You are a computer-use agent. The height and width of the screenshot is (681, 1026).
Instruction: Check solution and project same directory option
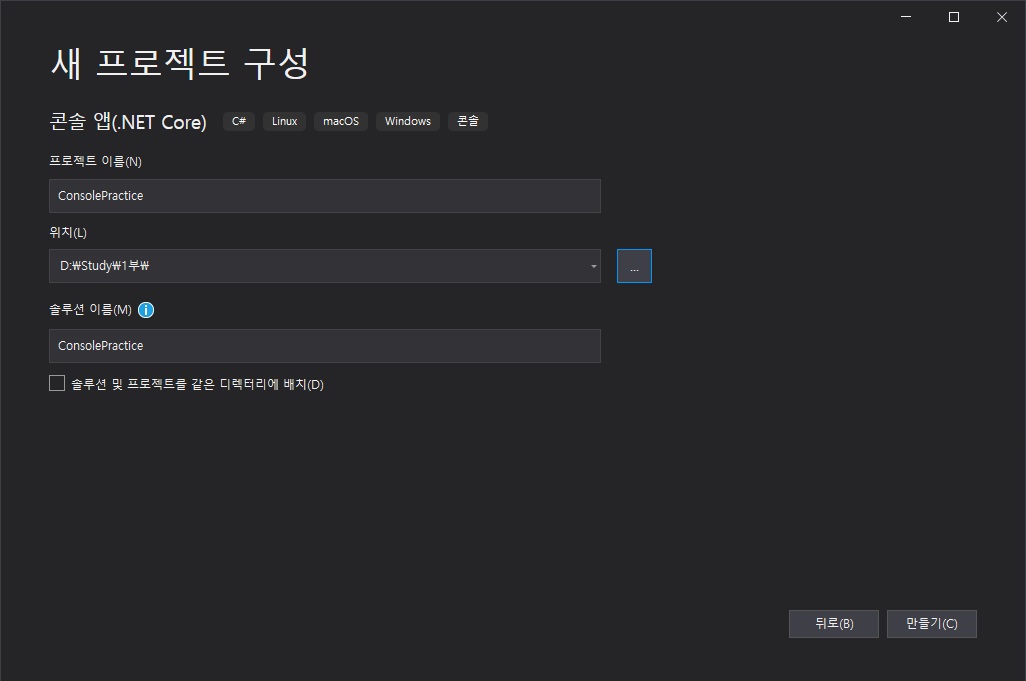pyautogui.click(x=57, y=383)
